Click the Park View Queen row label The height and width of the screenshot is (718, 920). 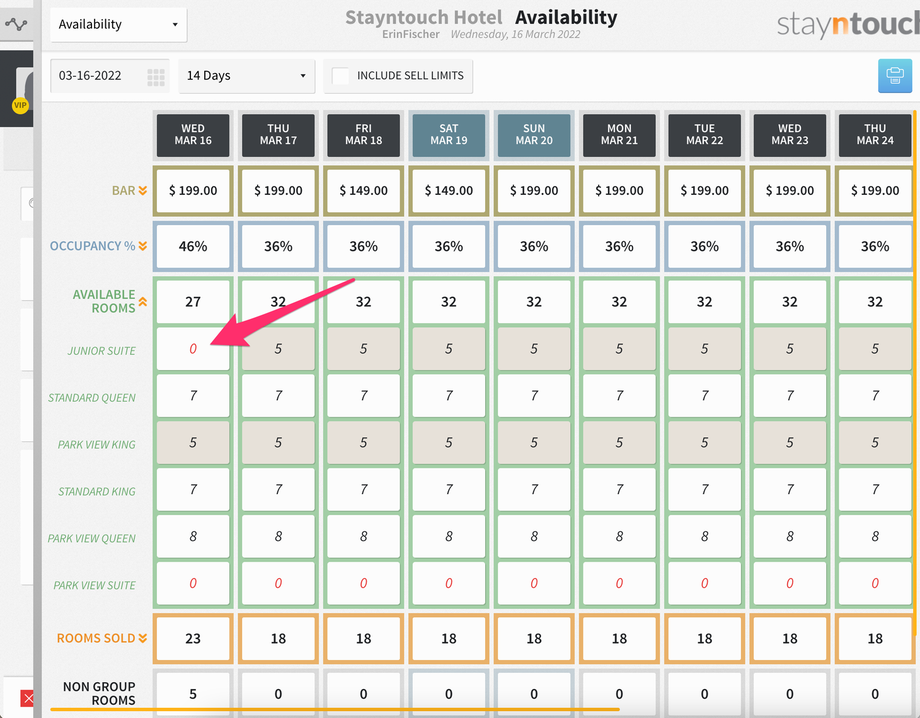[x=92, y=538]
